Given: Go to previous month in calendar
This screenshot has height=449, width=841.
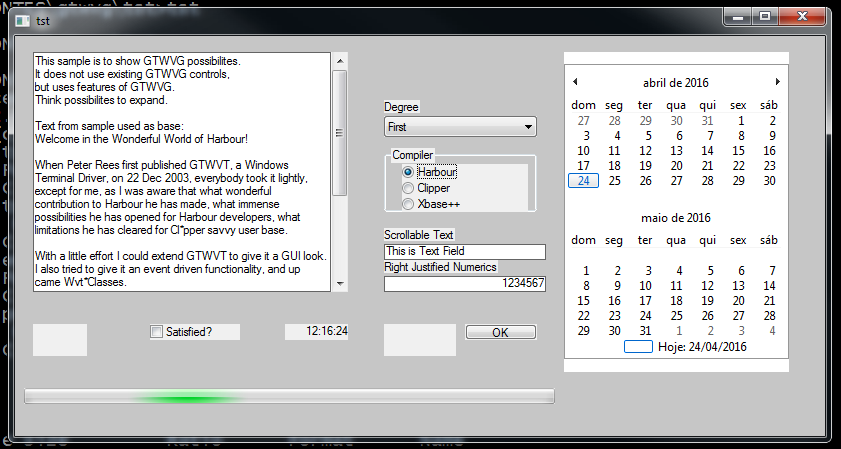Looking at the screenshot, I should (575, 82).
